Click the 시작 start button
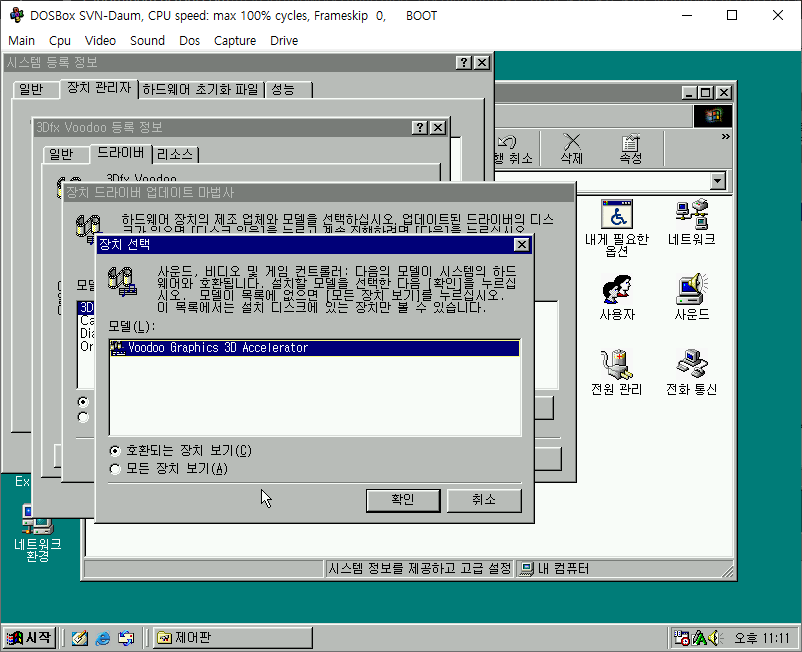This screenshot has width=802, height=652. point(29,638)
